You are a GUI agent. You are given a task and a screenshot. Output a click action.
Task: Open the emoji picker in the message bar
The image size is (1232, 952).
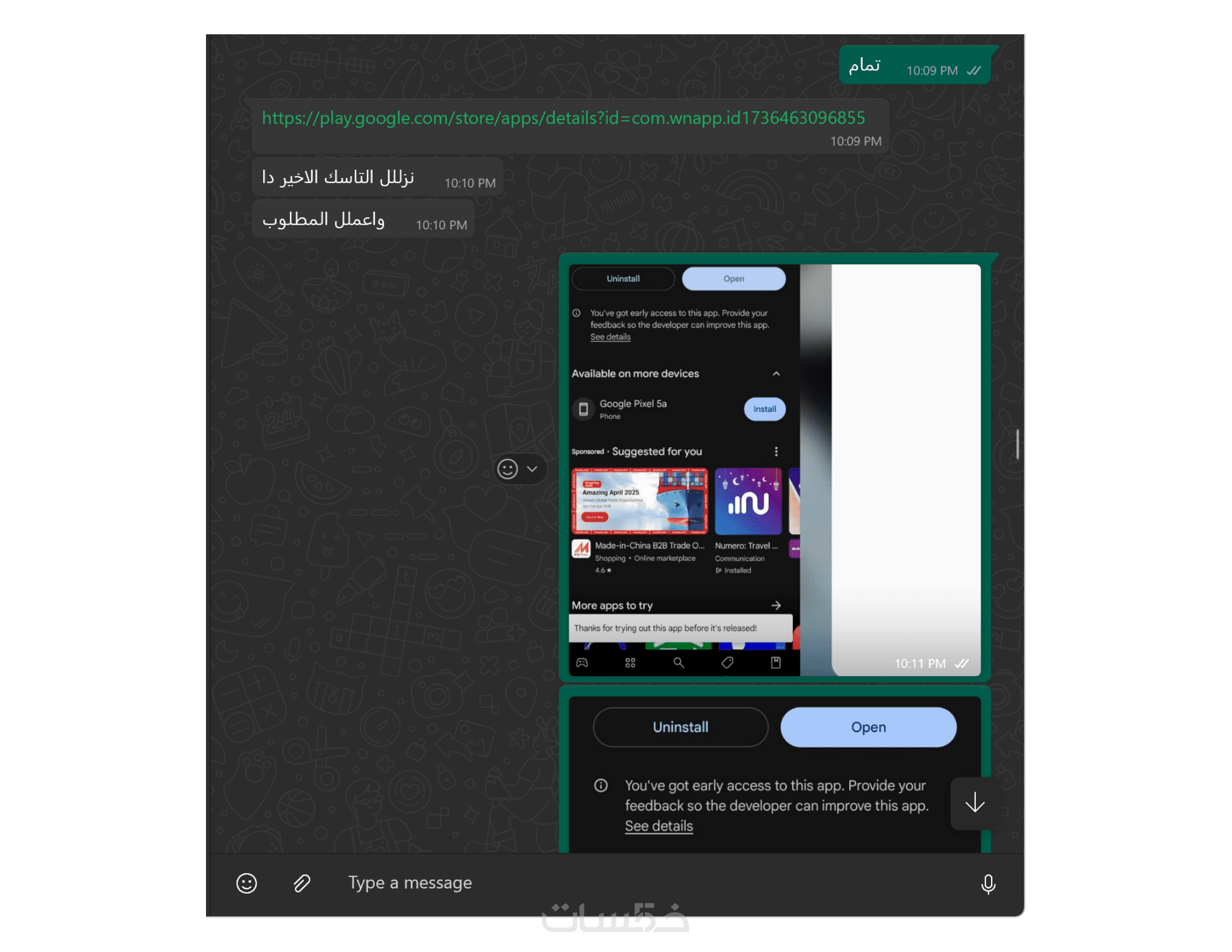246,883
